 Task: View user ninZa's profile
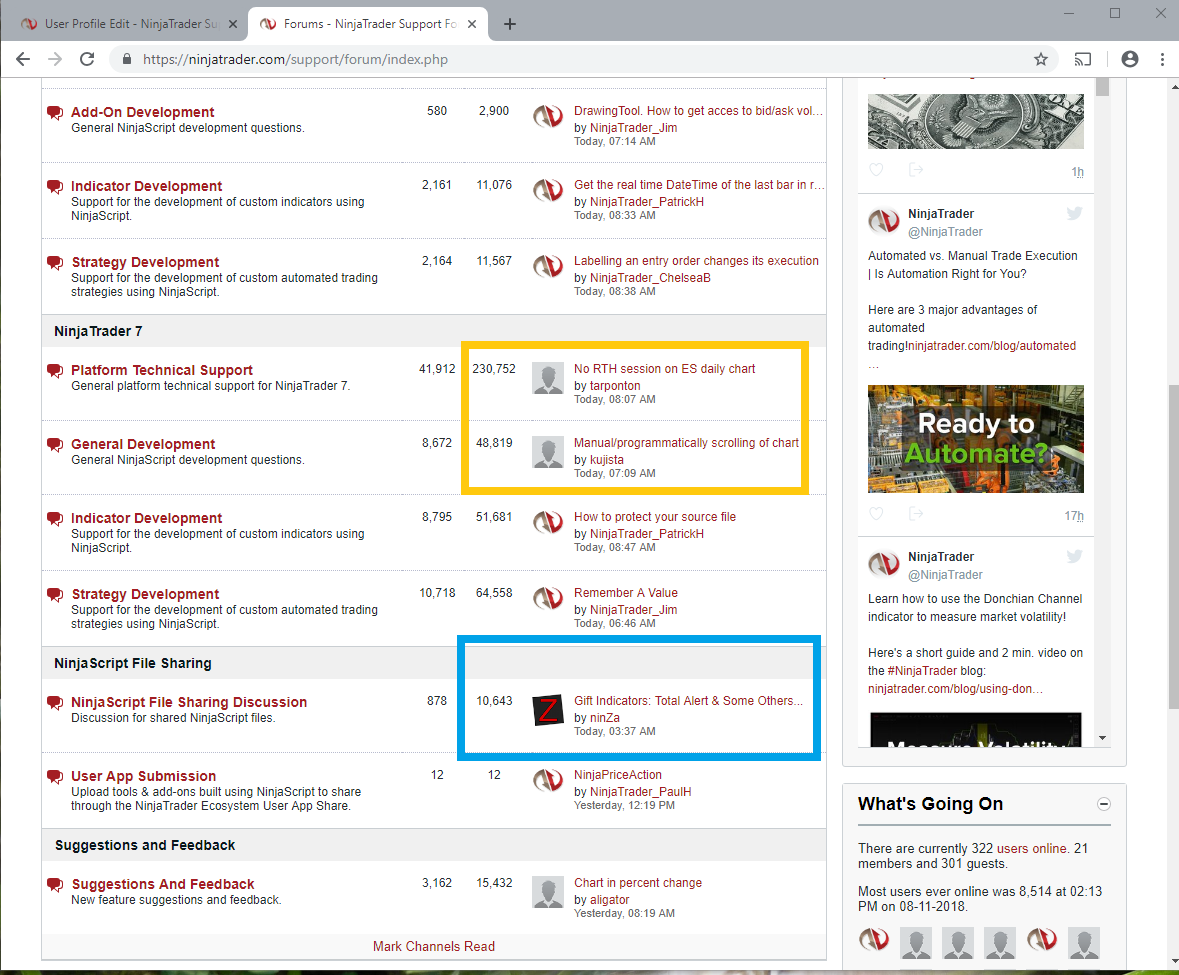605,718
